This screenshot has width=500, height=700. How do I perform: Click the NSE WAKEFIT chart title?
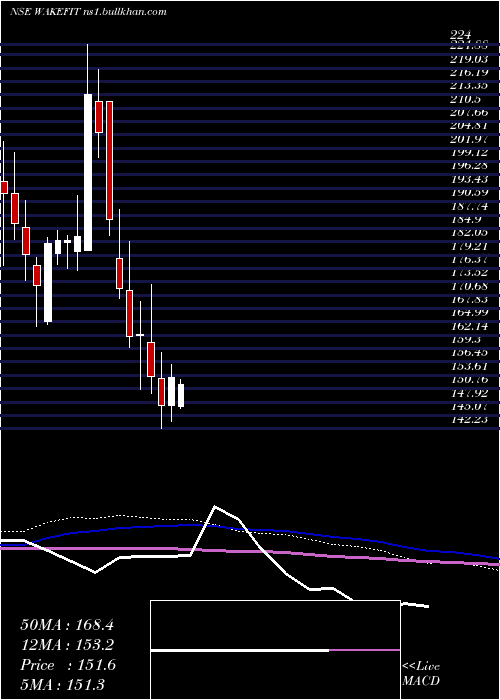pyautogui.click(x=88, y=12)
